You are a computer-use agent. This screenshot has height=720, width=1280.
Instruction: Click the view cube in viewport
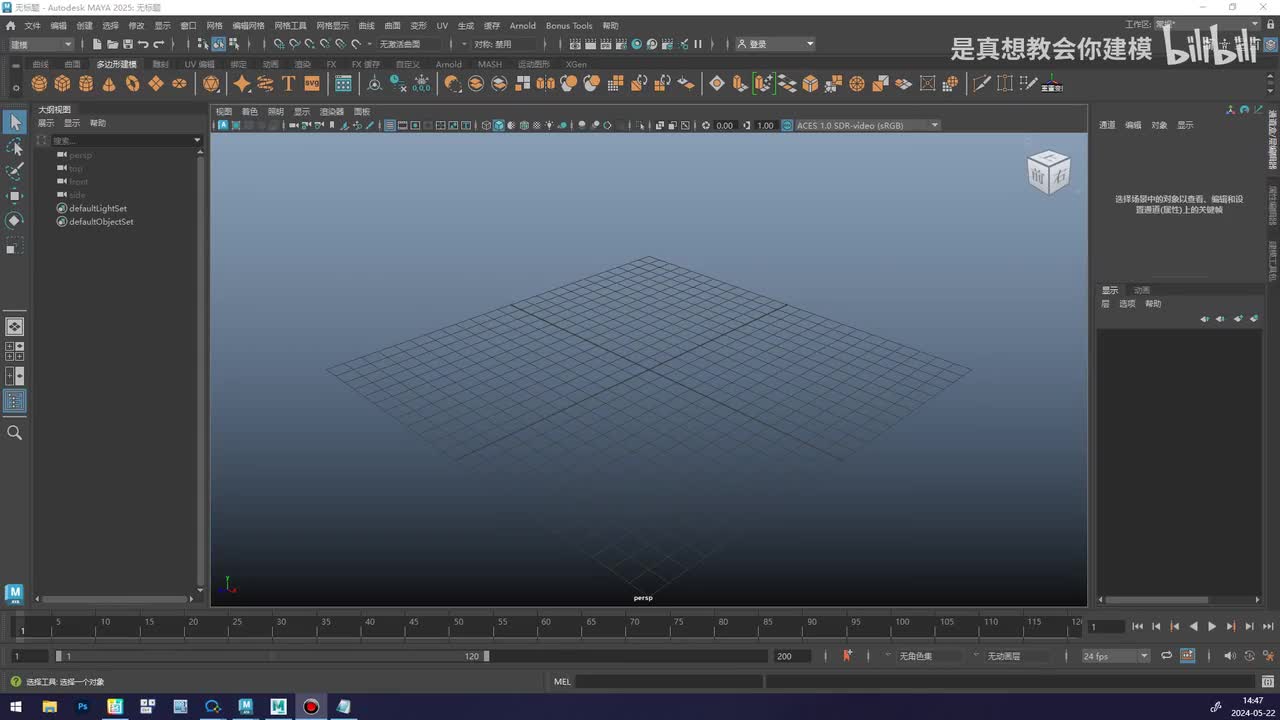point(1048,172)
